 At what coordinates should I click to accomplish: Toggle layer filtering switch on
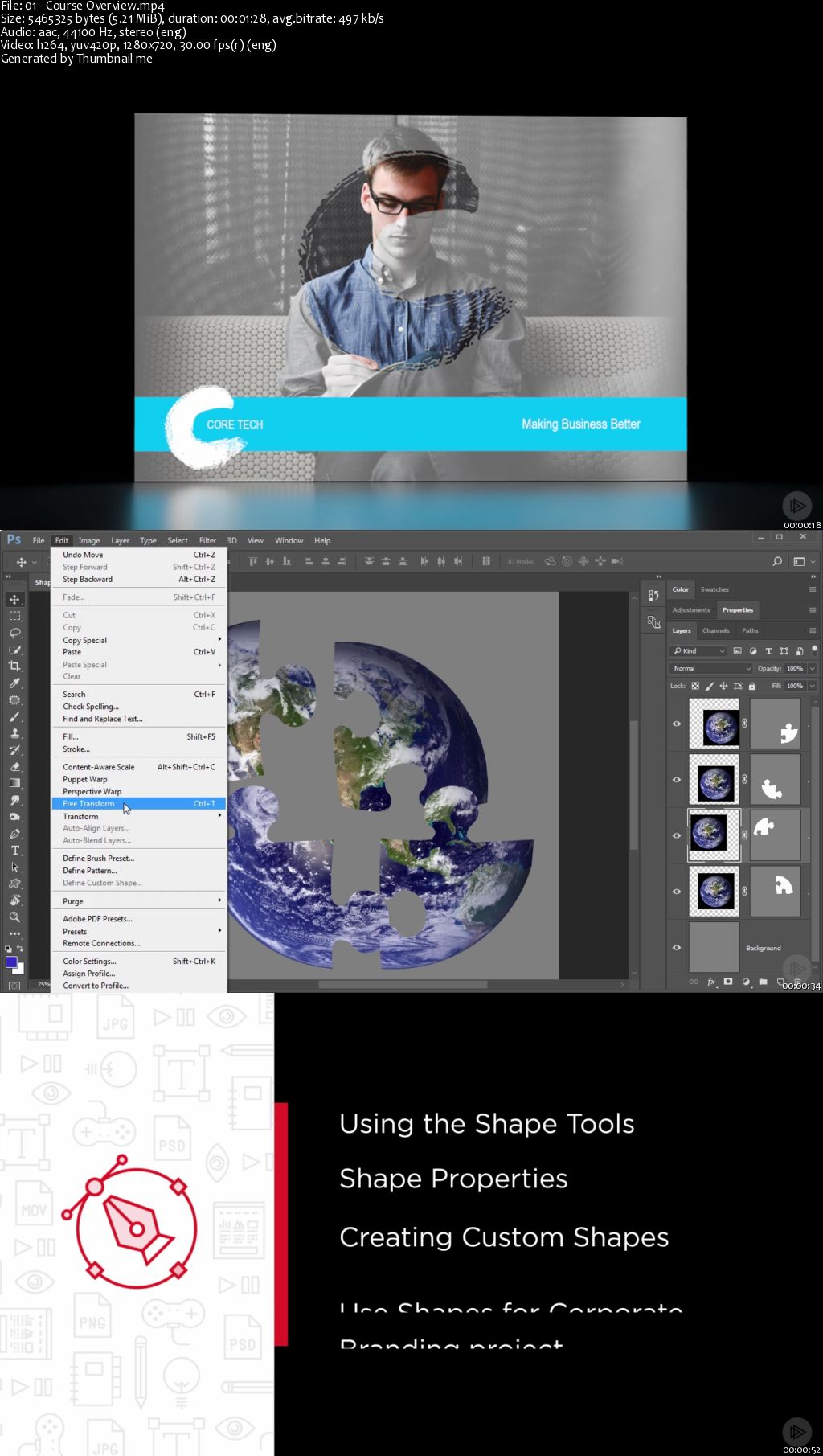814,650
